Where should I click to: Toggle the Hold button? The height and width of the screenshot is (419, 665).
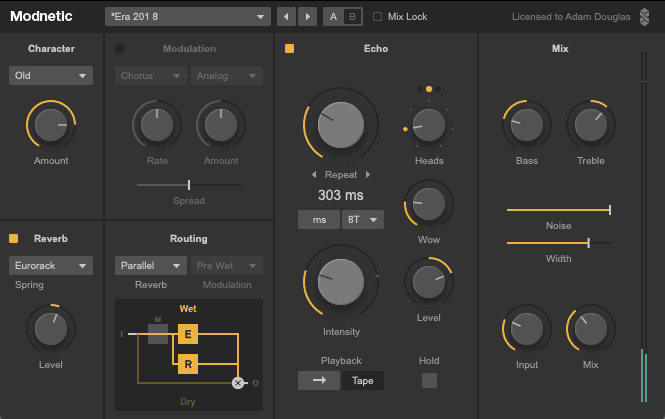(x=429, y=380)
